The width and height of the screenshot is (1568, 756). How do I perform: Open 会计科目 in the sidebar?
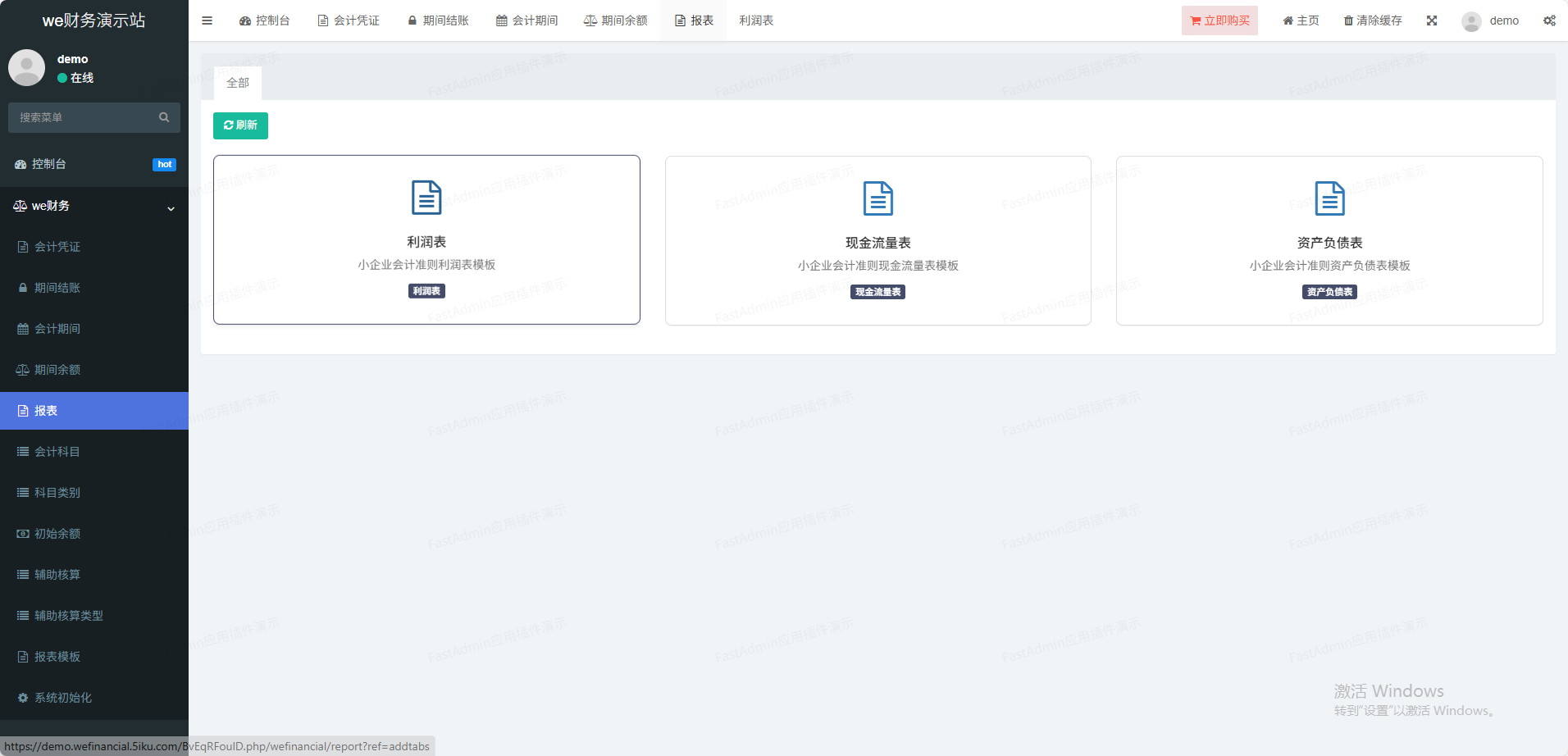pyautogui.click(x=57, y=452)
